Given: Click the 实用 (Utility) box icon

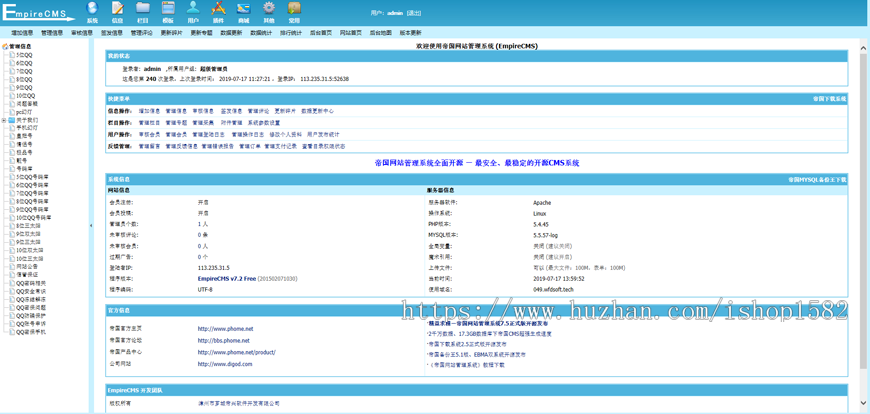Looking at the screenshot, I should pos(294,10).
